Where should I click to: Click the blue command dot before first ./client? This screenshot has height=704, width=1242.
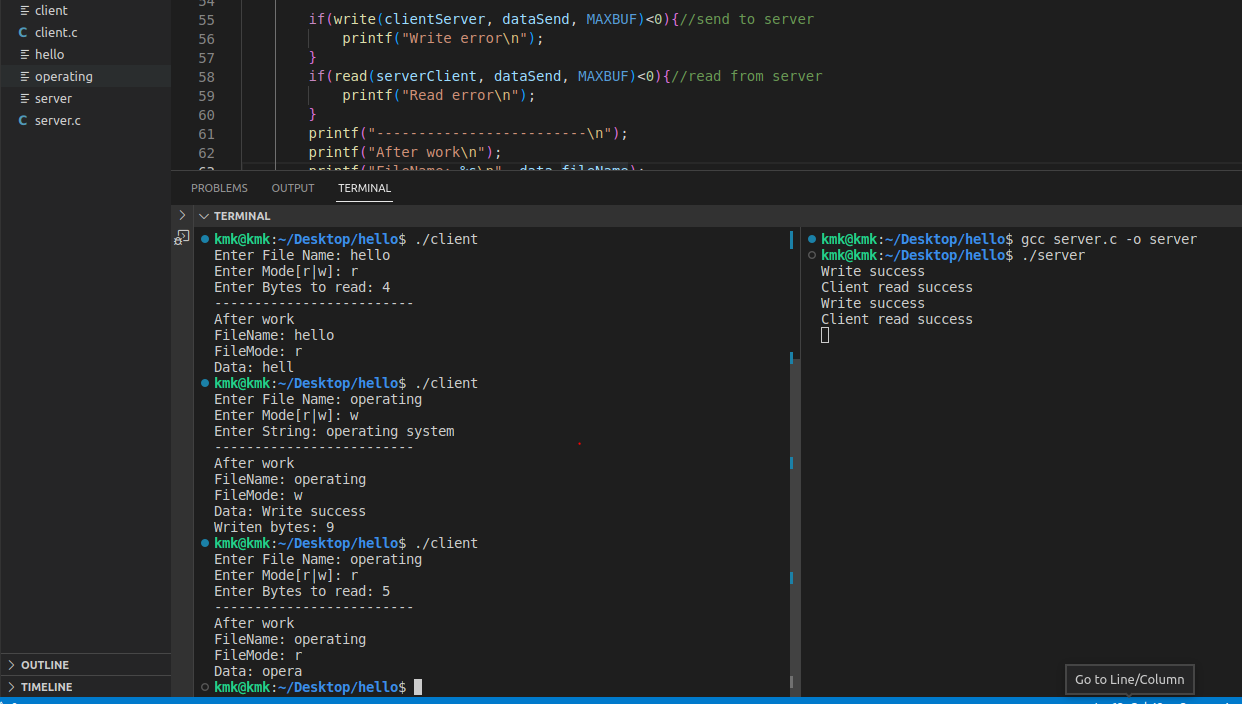click(x=205, y=239)
